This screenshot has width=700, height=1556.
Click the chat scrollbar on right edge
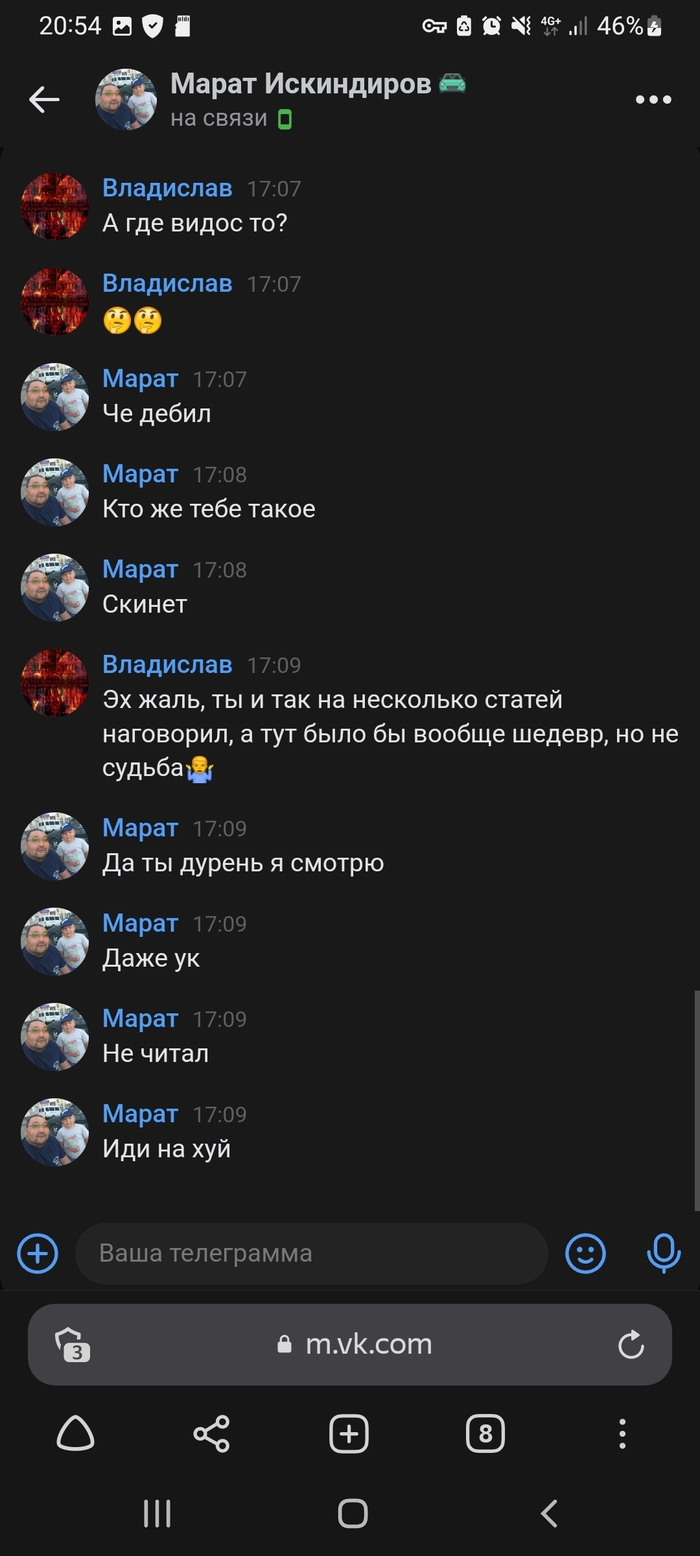pos(696,1100)
